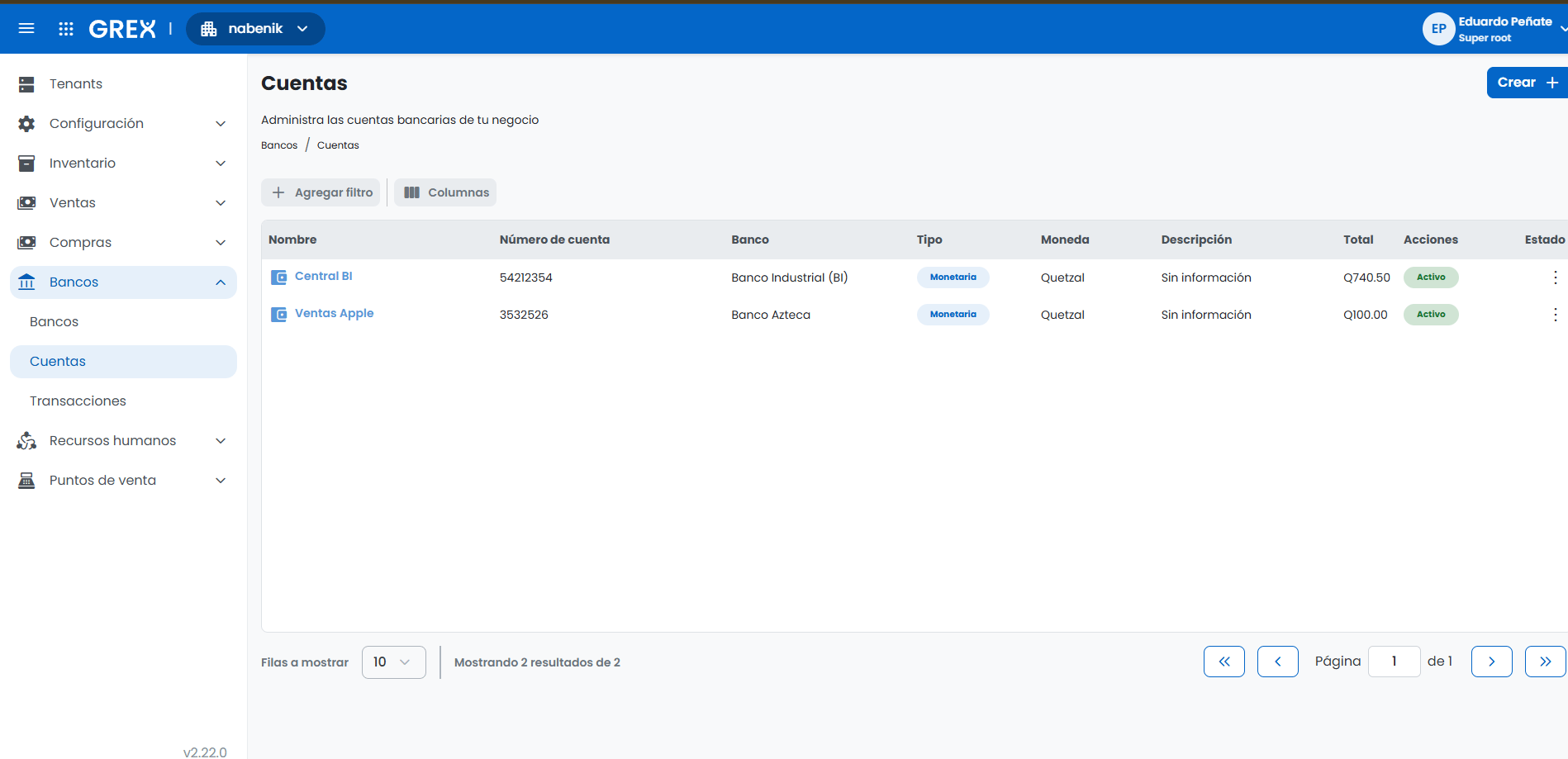Expand the Compras menu chevron

point(221,243)
